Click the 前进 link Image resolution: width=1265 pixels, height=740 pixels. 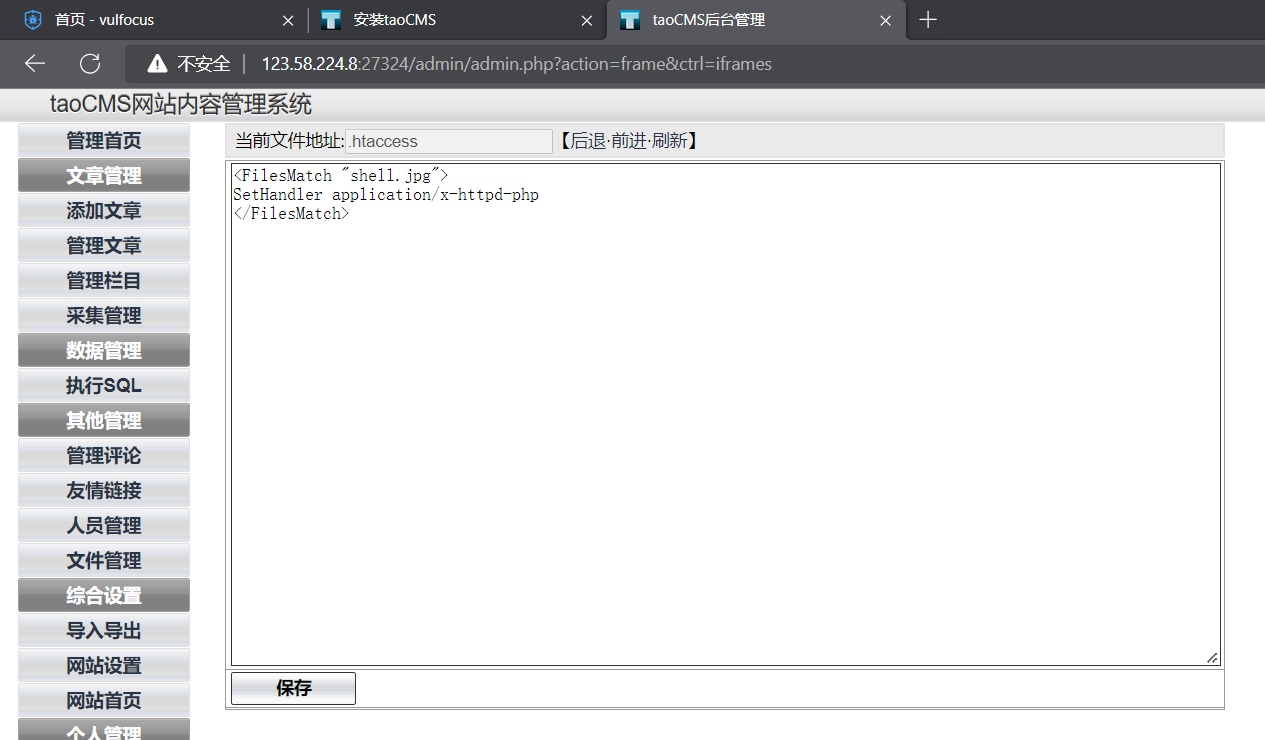click(629, 141)
